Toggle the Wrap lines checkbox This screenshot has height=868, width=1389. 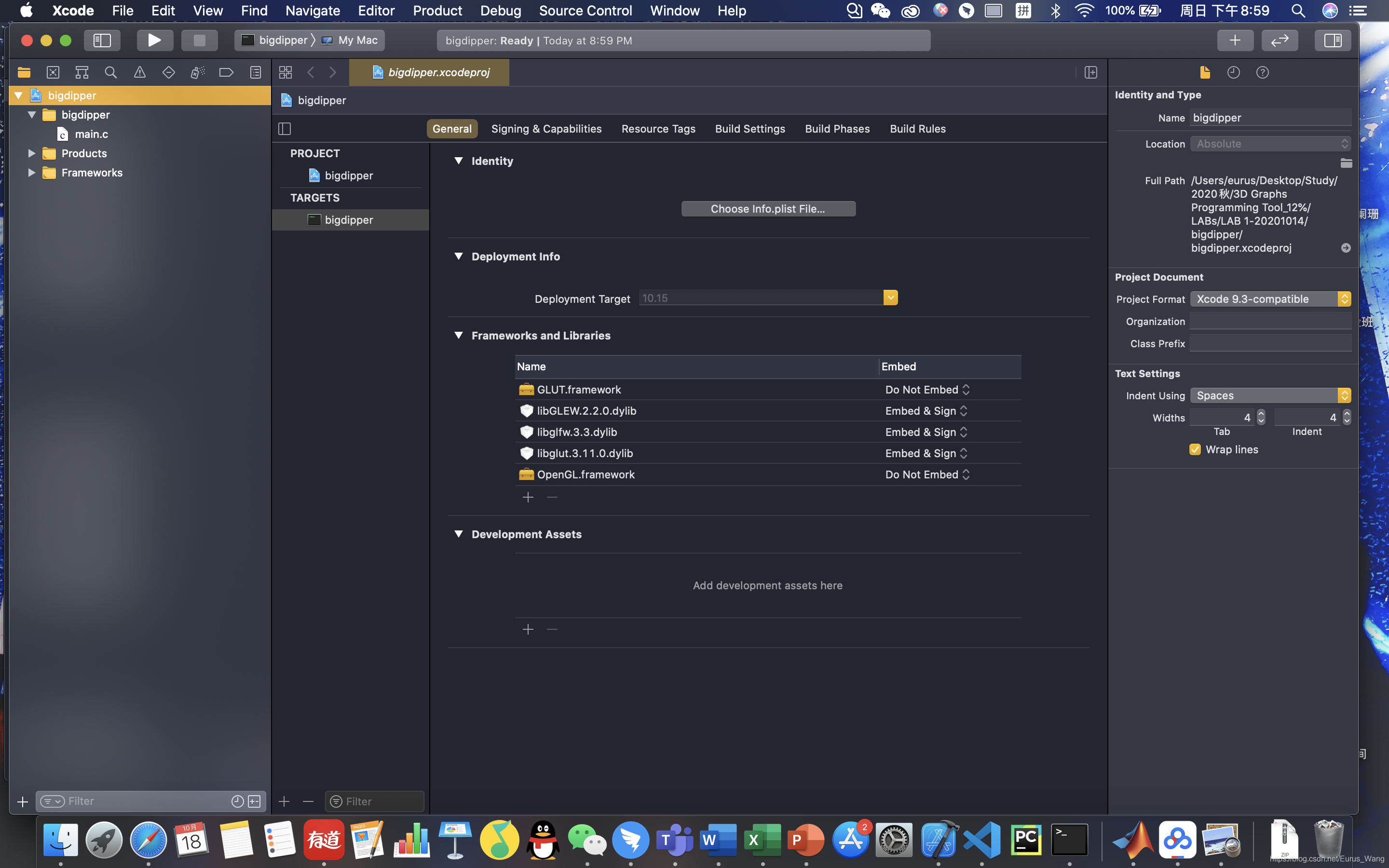coord(1195,449)
